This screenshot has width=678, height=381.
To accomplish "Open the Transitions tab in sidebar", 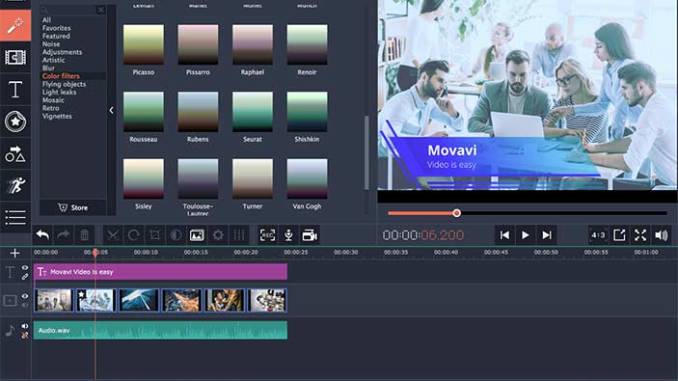I will pos(16,58).
